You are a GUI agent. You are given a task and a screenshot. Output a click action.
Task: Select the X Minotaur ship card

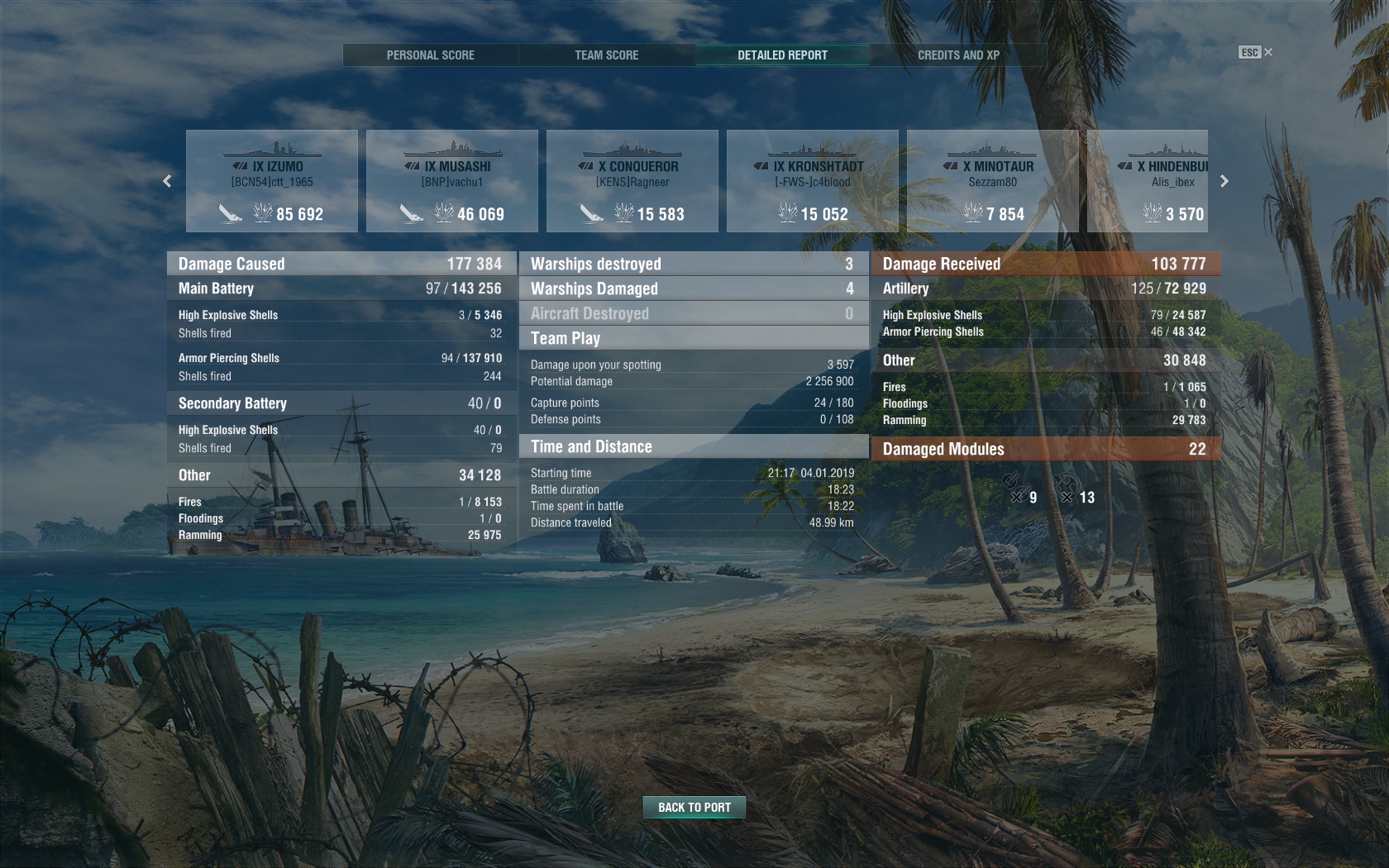[992, 180]
